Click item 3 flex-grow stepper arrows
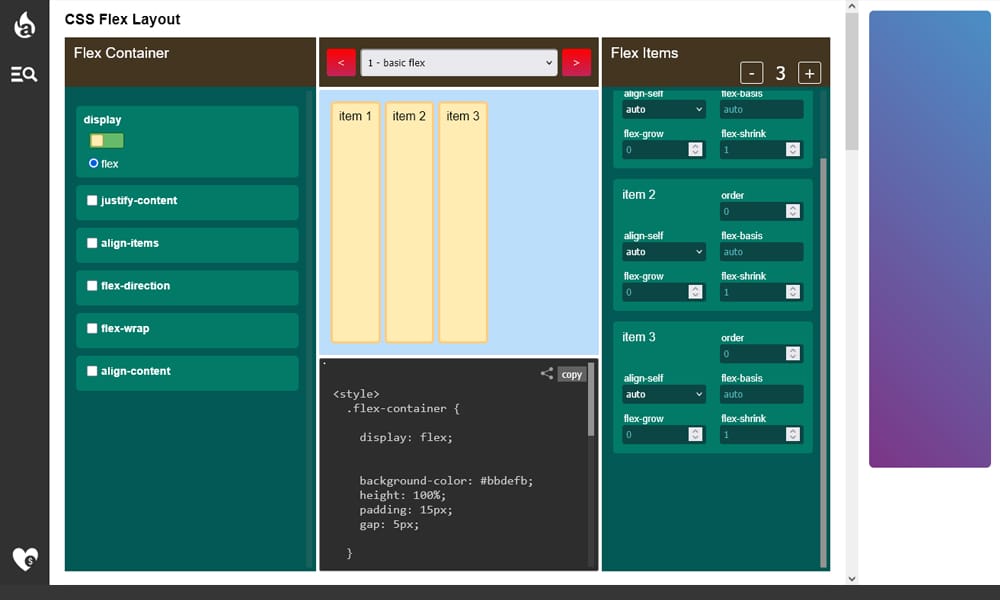The image size is (1000, 600). coord(696,434)
